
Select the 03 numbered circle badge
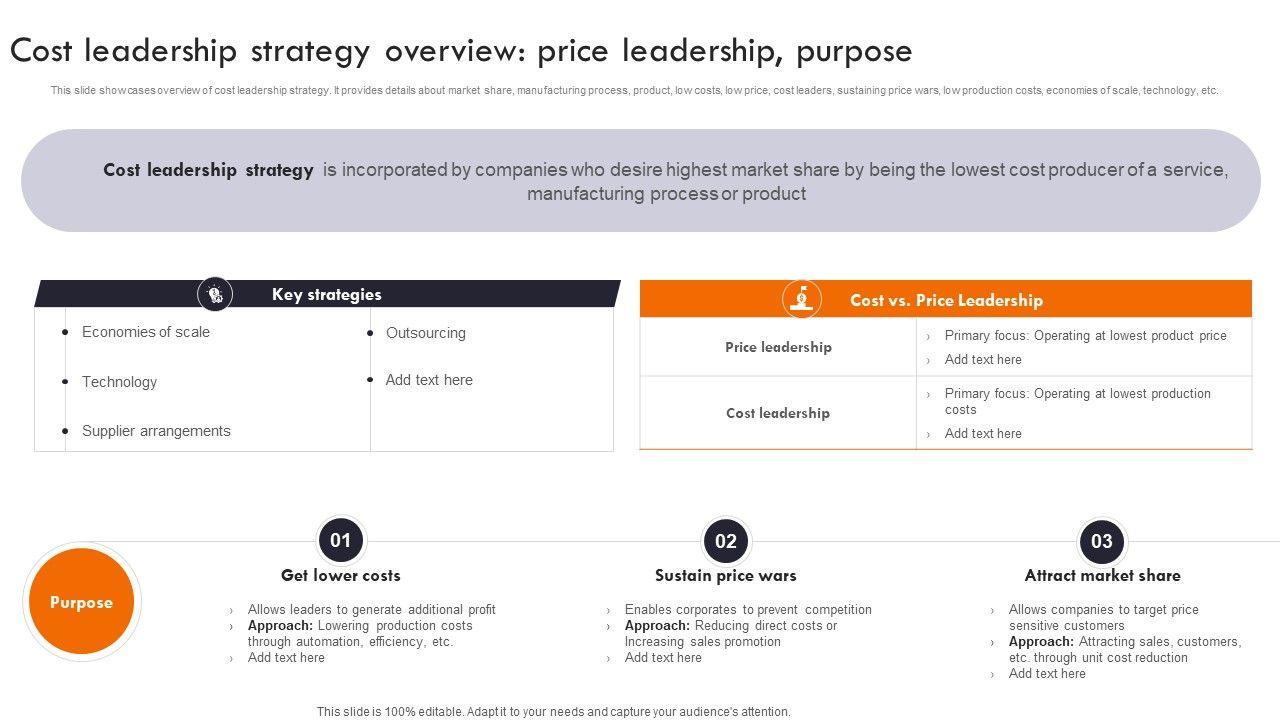coord(1101,542)
